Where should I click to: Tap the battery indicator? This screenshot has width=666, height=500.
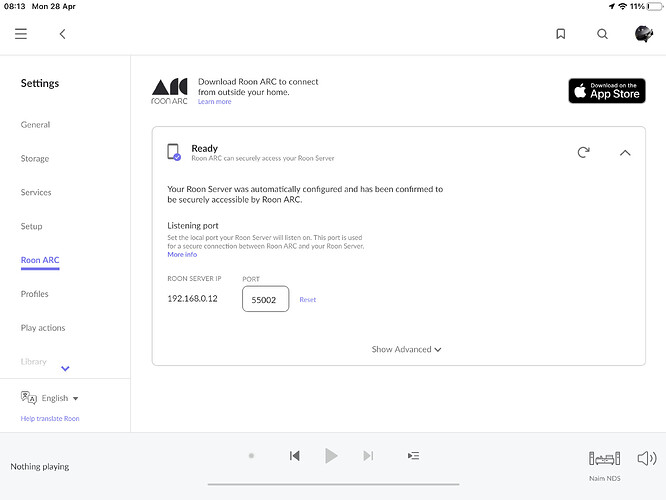(x=655, y=6)
